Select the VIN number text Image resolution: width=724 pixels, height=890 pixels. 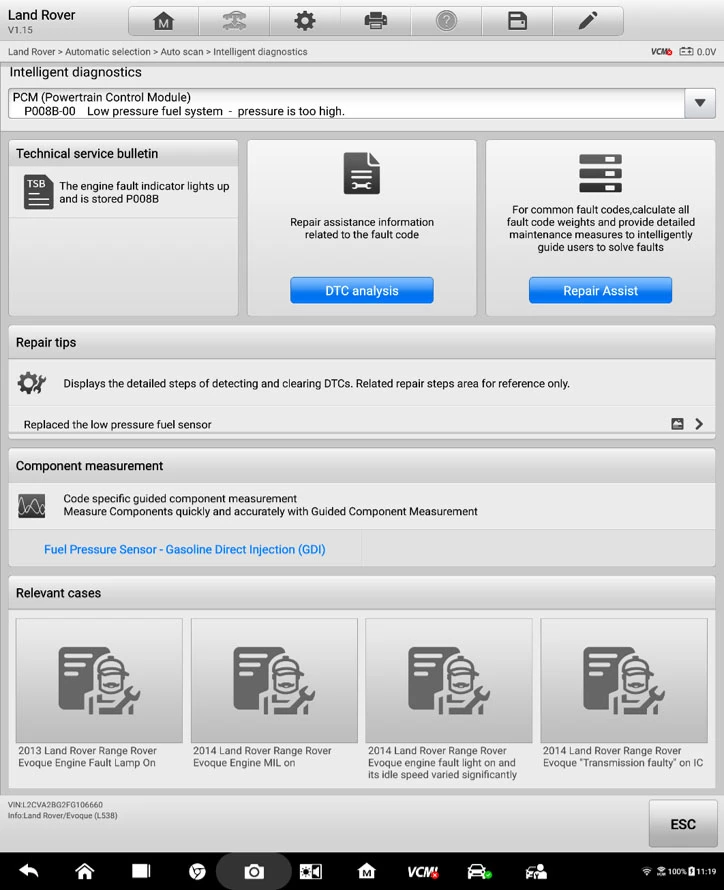point(55,805)
